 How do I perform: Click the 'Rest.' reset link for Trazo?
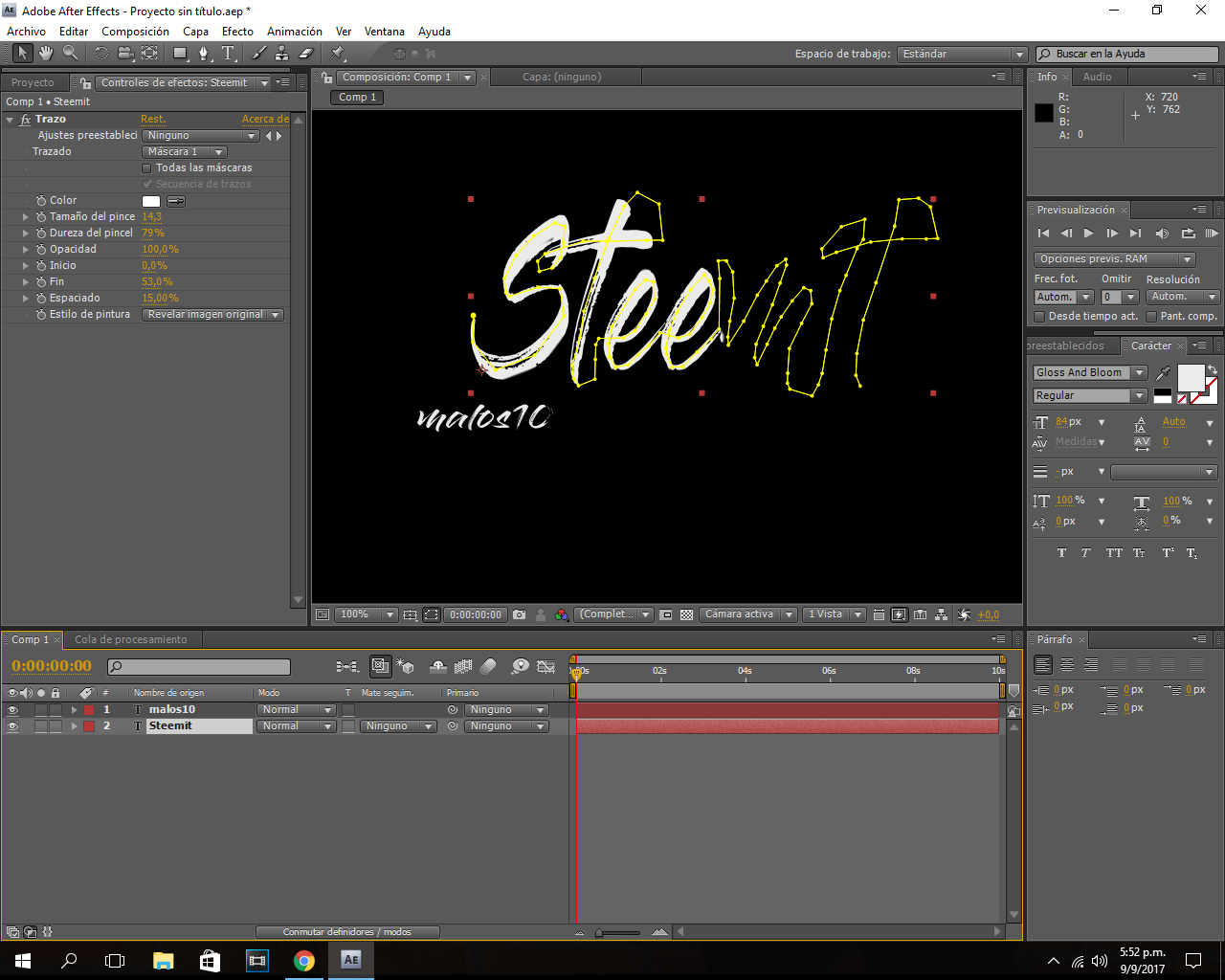pyautogui.click(x=153, y=120)
